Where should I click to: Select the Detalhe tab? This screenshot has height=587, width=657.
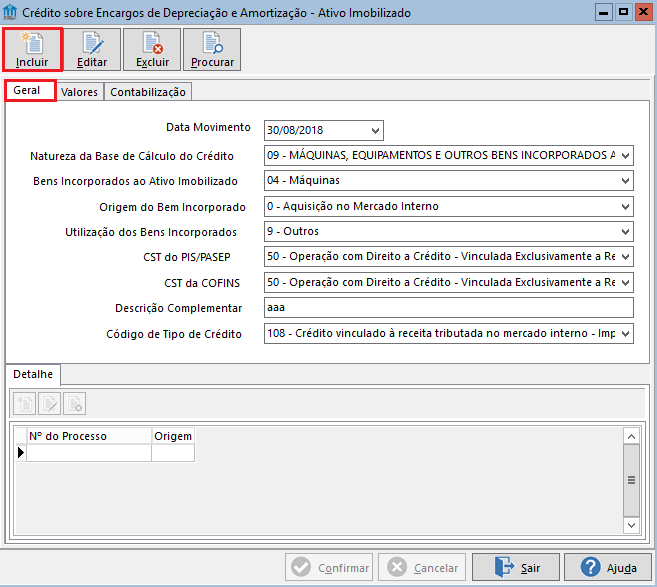[33, 374]
